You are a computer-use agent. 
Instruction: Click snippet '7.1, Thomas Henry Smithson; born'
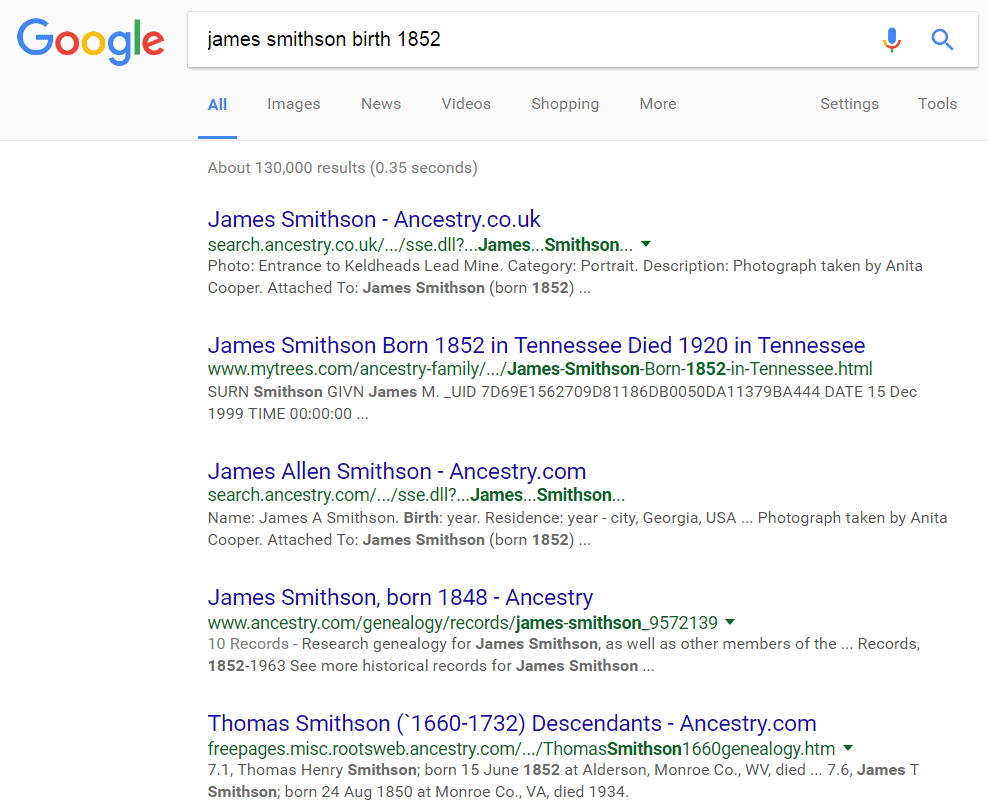pyautogui.click(x=563, y=781)
